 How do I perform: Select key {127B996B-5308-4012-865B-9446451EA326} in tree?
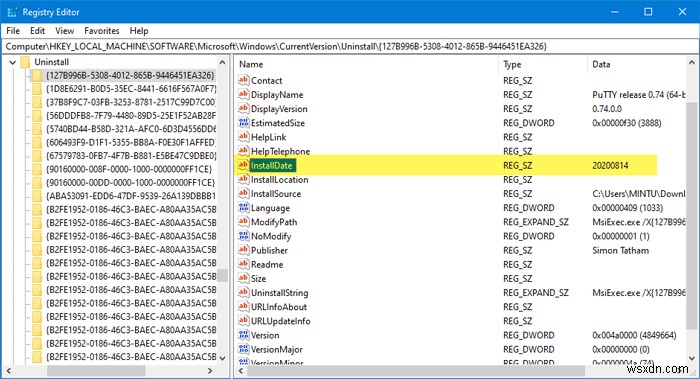130,75
